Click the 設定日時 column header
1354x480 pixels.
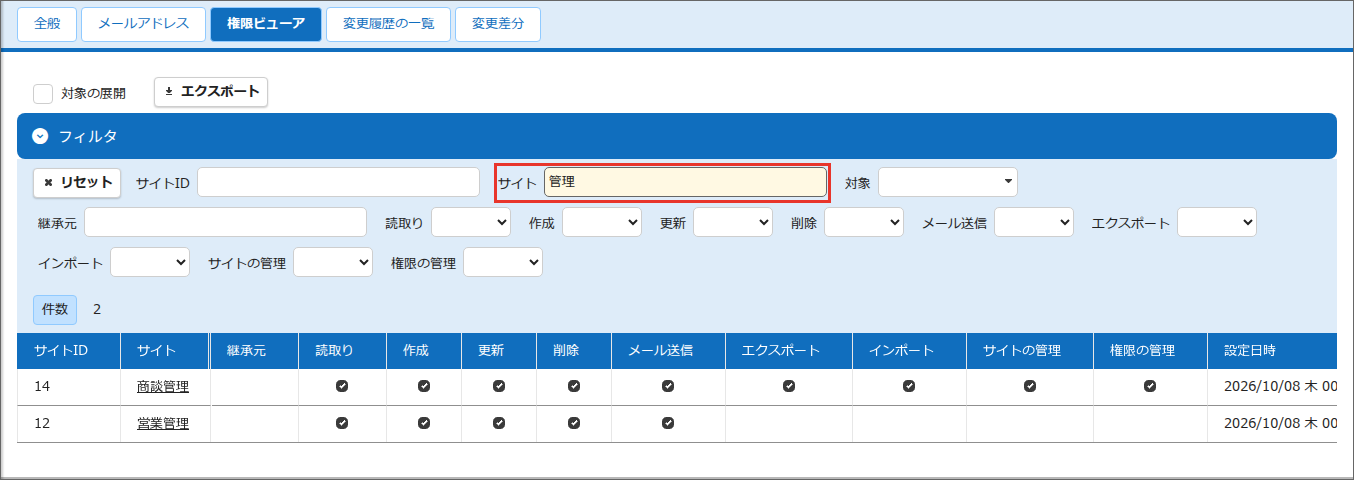pyautogui.click(x=1272, y=350)
